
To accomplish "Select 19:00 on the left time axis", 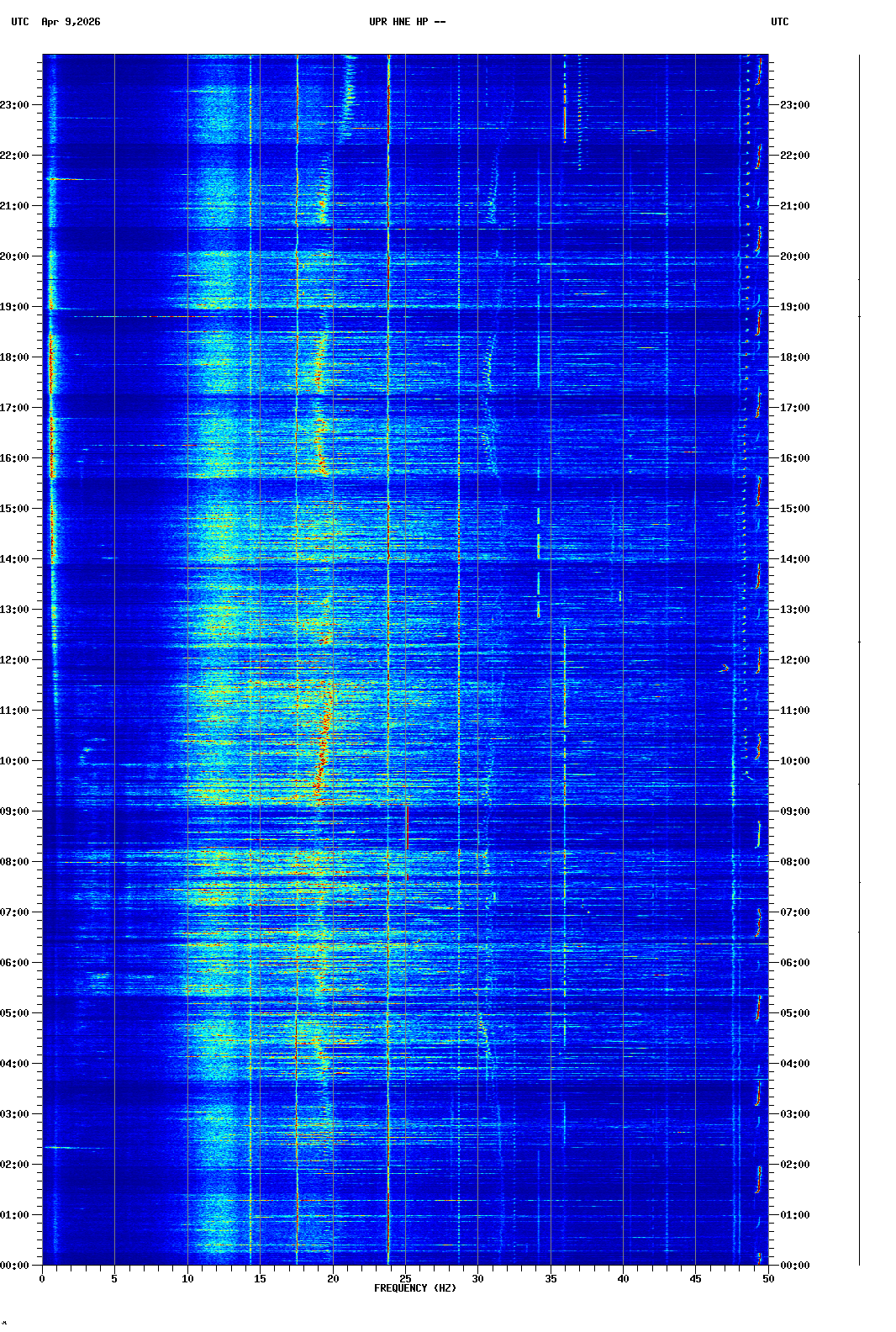I will 15,307.
